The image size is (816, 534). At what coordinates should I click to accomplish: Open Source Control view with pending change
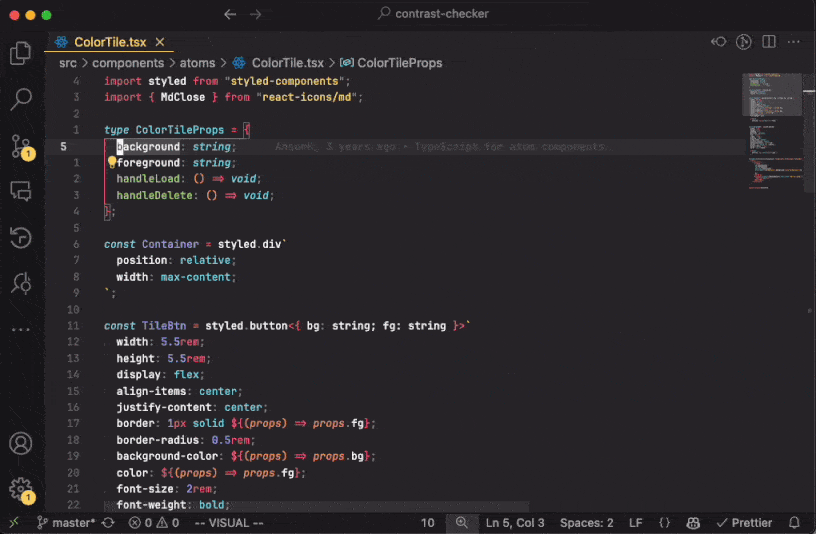pos(21,146)
